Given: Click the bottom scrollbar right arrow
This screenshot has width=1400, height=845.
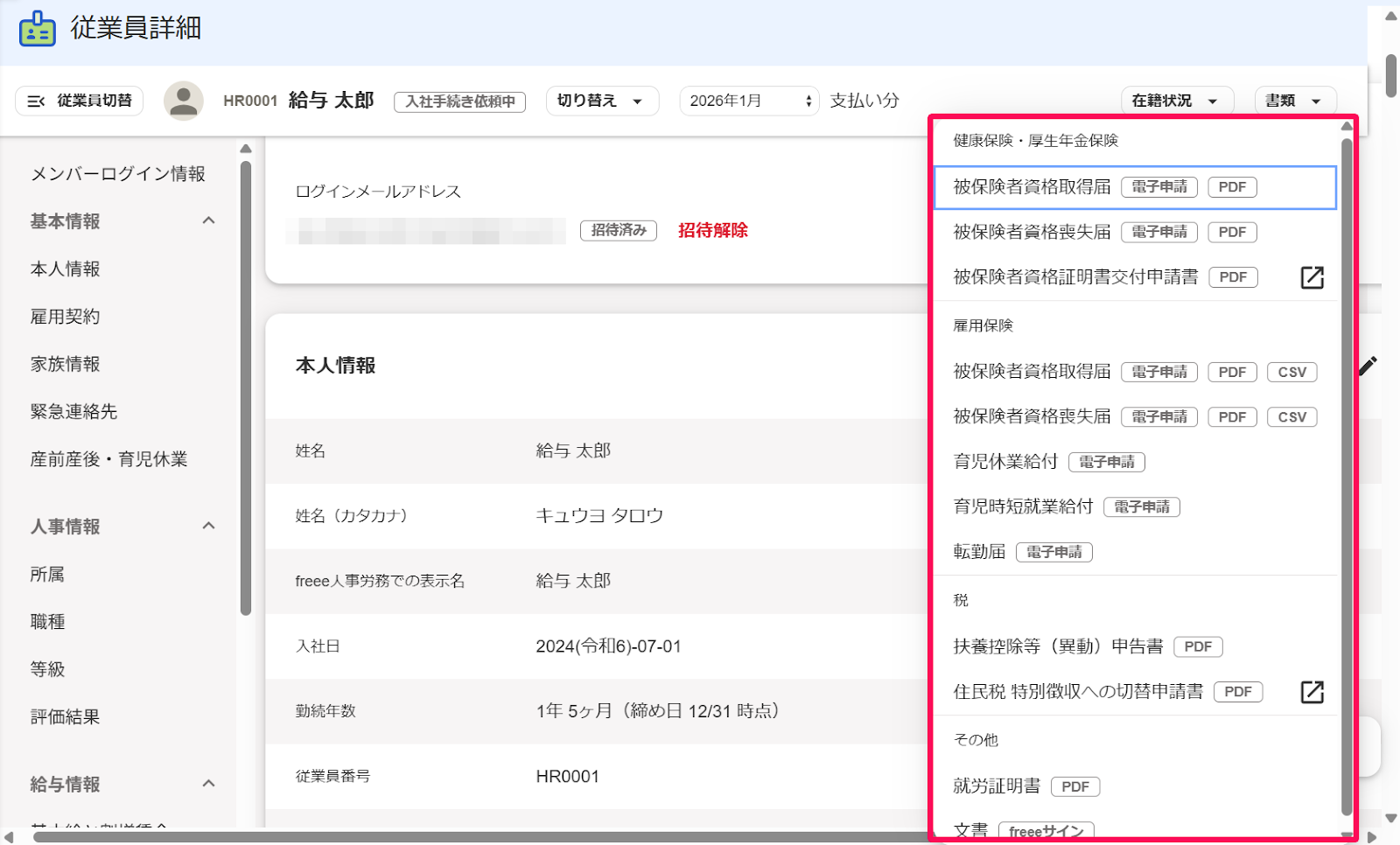Looking at the screenshot, I should 1372,837.
